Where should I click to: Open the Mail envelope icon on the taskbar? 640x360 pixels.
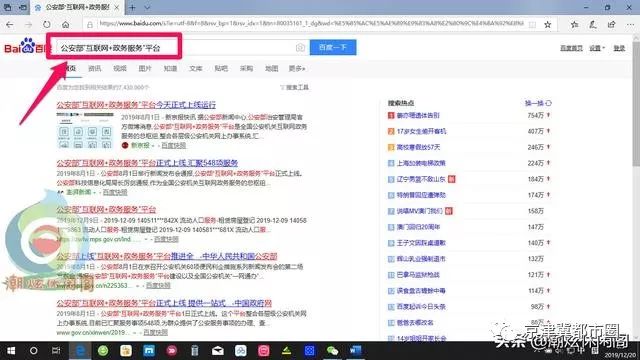(218, 351)
